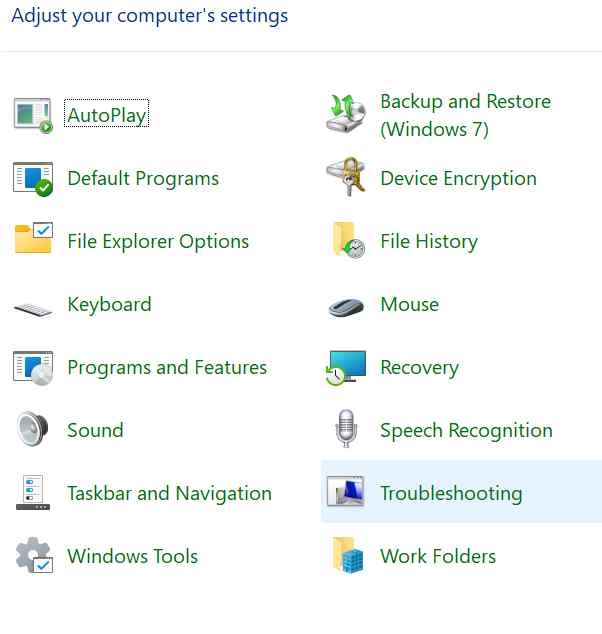Open the Windows Tools link

133,556
